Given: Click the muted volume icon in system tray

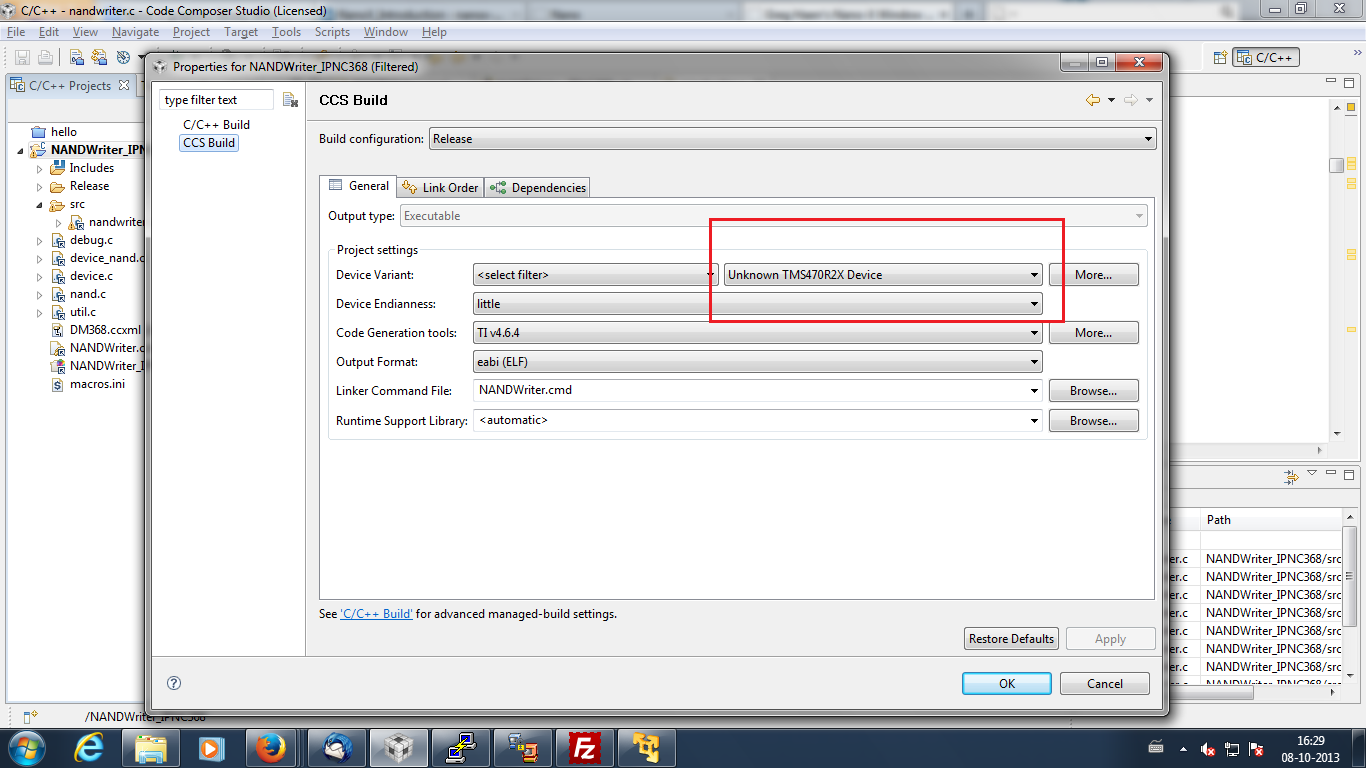Looking at the screenshot, I should (x=1208, y=748).
